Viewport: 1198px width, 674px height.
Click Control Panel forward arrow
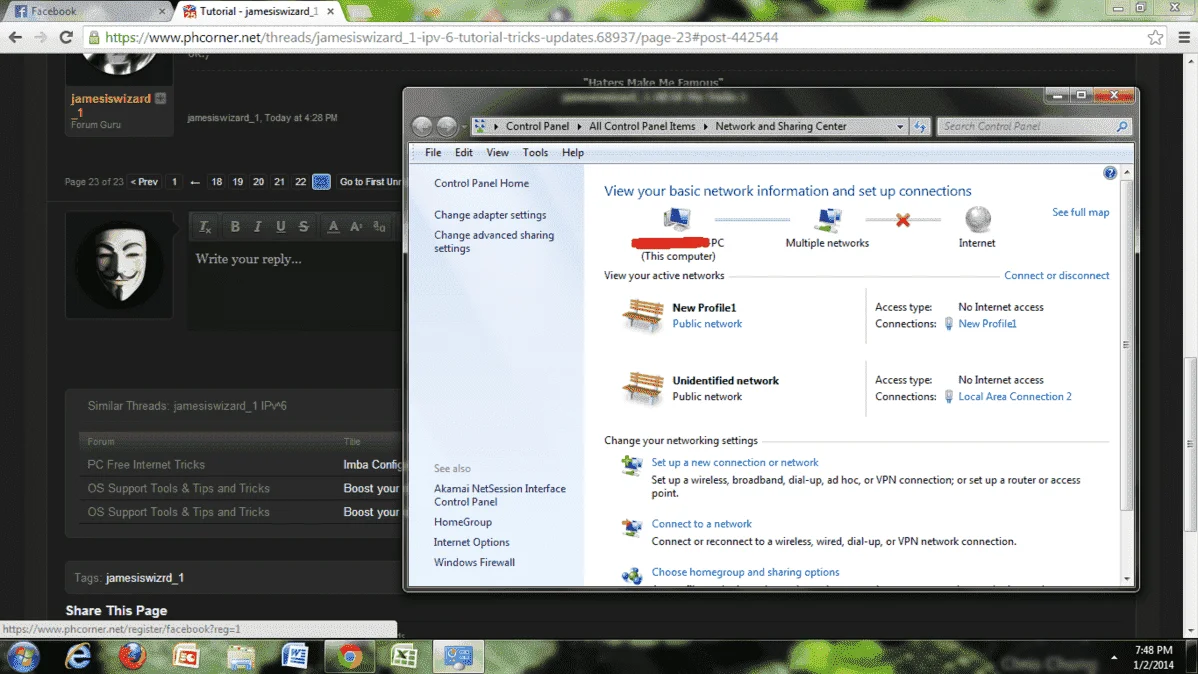tap(447, 126)
